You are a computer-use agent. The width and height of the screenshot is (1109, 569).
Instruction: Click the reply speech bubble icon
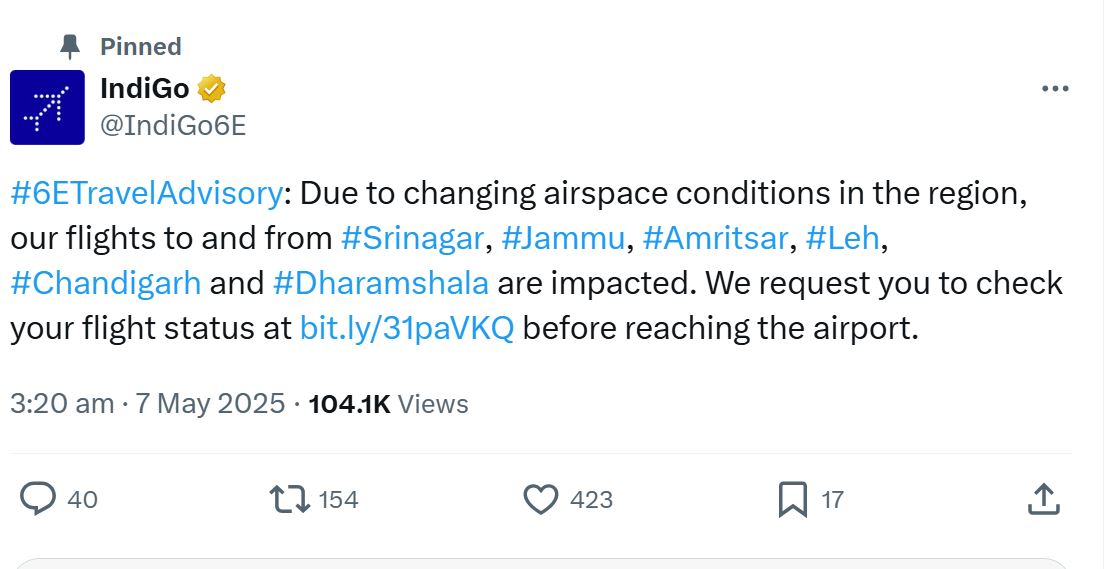[x=38, y=498]
